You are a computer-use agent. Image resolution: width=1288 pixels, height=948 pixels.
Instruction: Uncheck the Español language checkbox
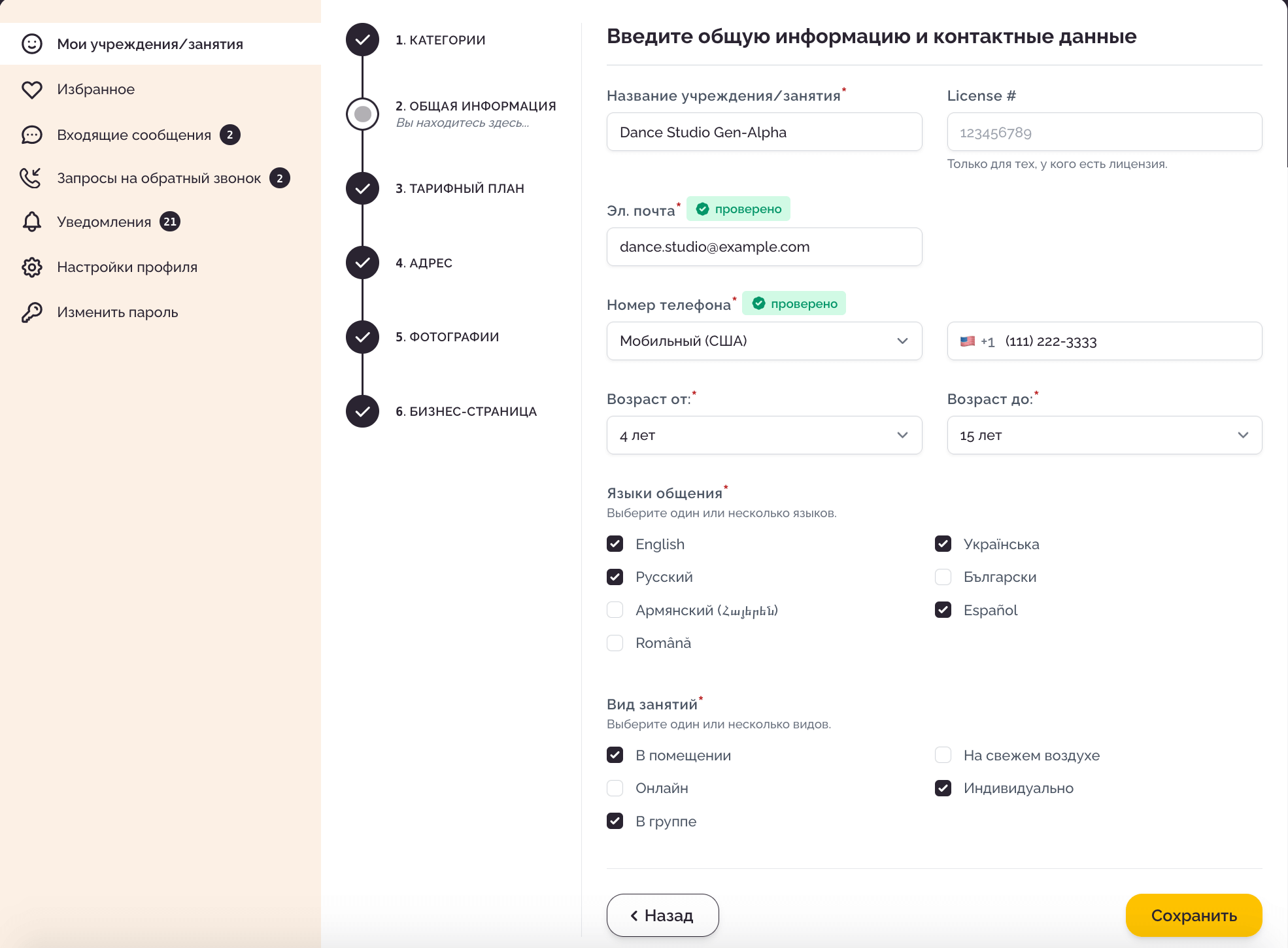click(943, 610)
